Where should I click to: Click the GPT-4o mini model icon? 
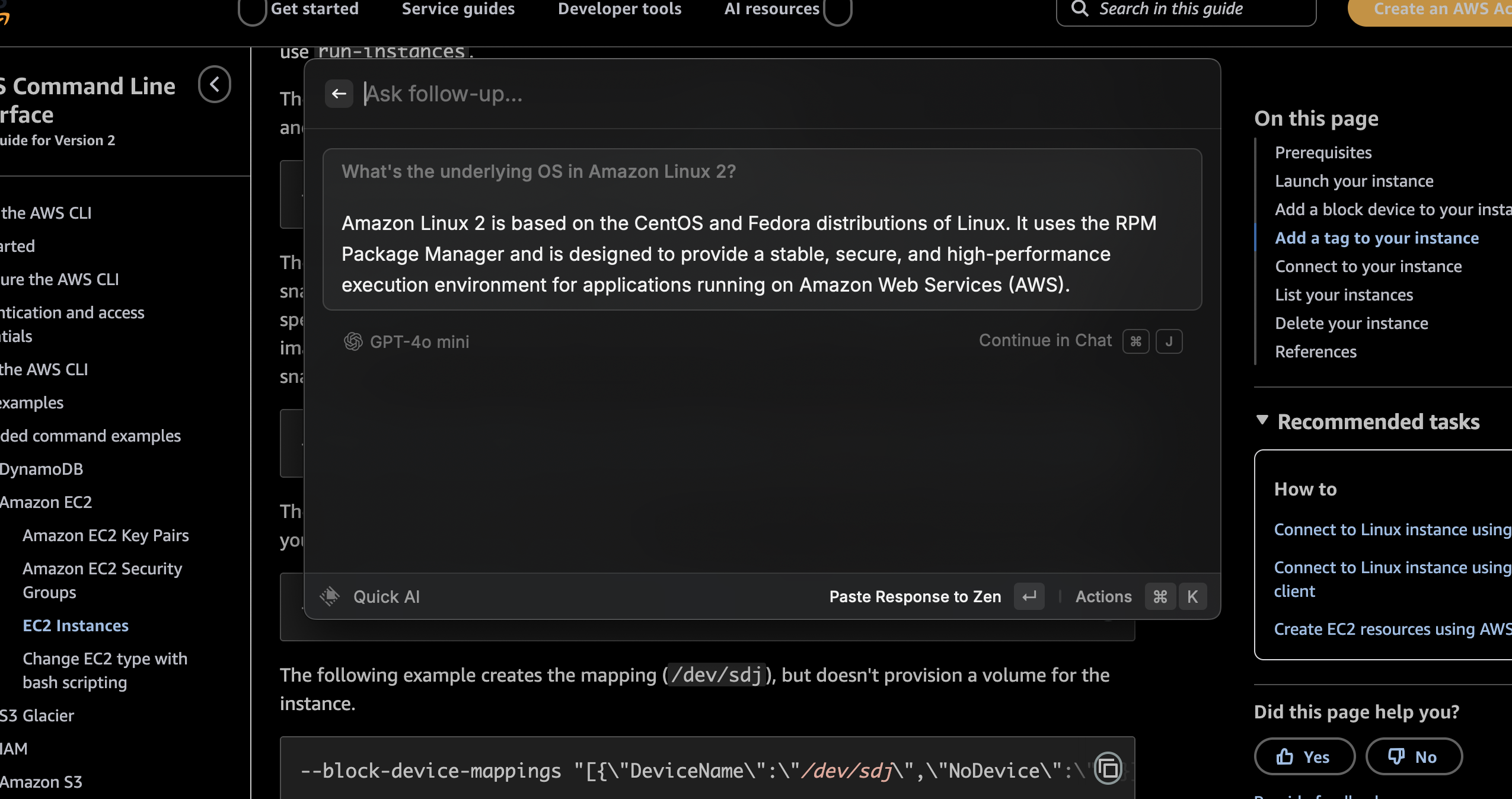point(353,341)
